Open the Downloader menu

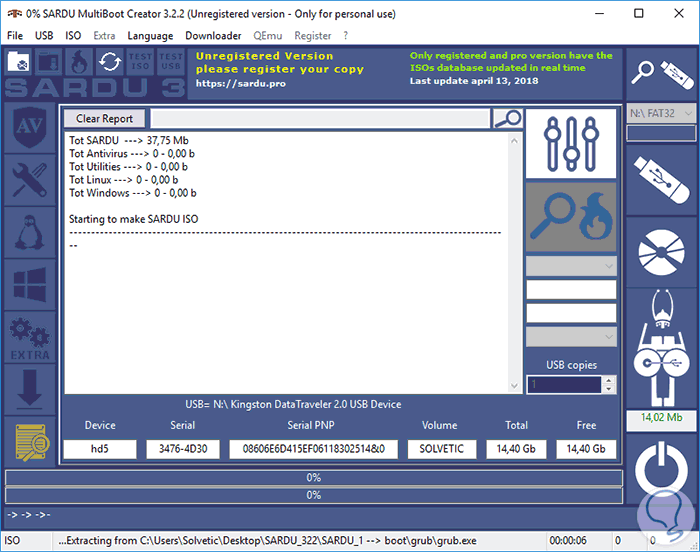pos(213,36)
